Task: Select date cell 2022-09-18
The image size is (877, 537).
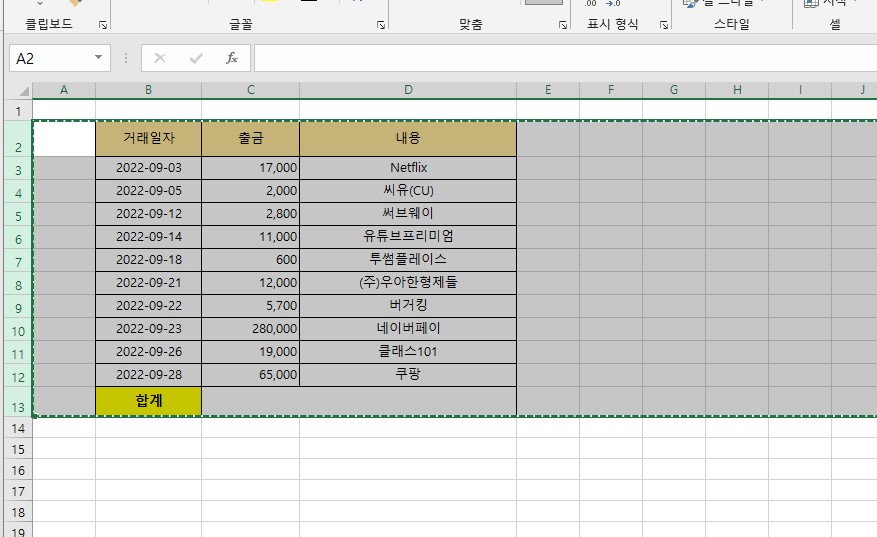Action: click(148, 260)
